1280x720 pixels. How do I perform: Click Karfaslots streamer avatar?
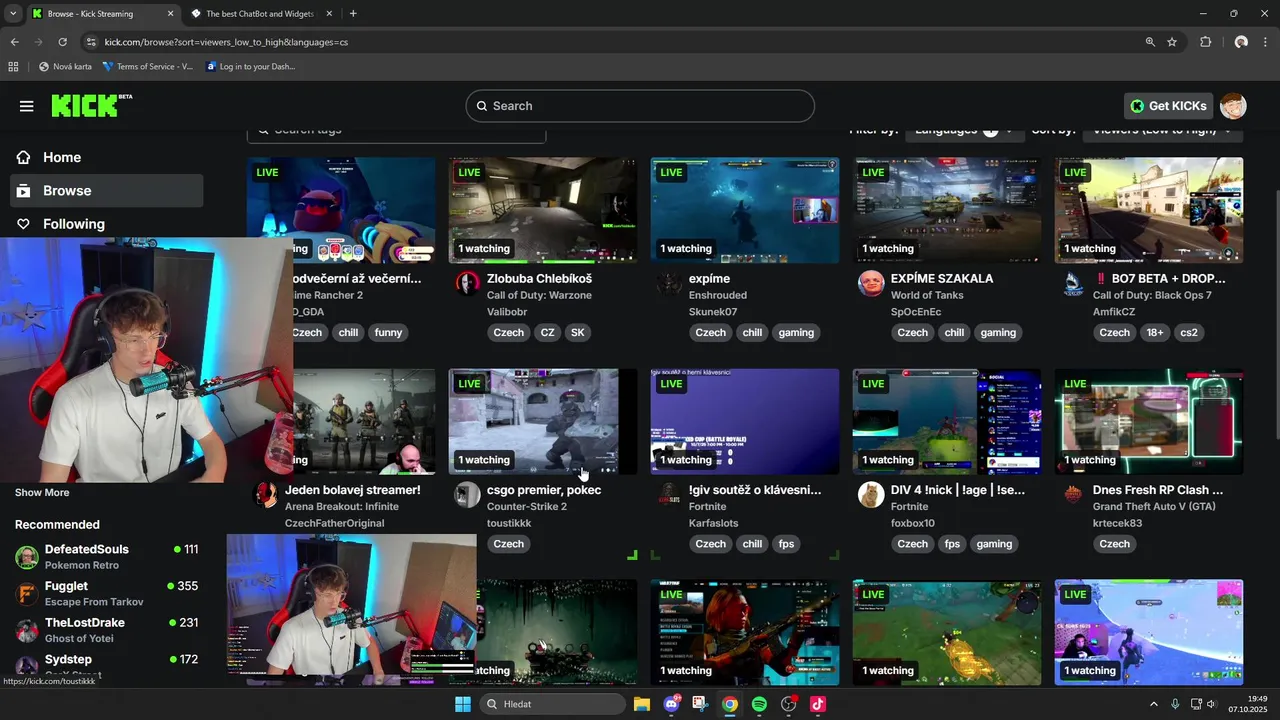tap(670, 495)
